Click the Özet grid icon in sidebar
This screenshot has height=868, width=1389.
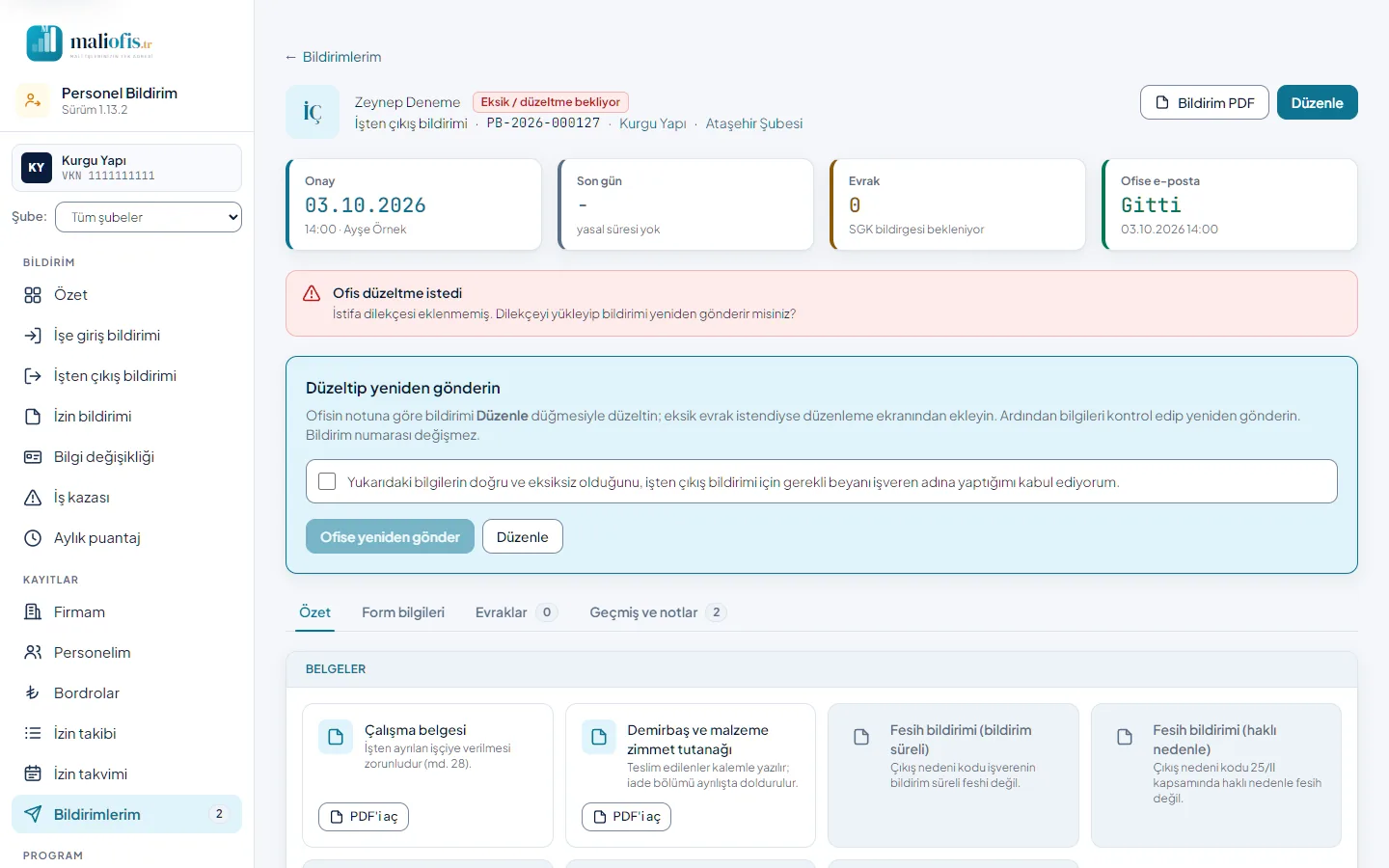(x=33, y=295)
